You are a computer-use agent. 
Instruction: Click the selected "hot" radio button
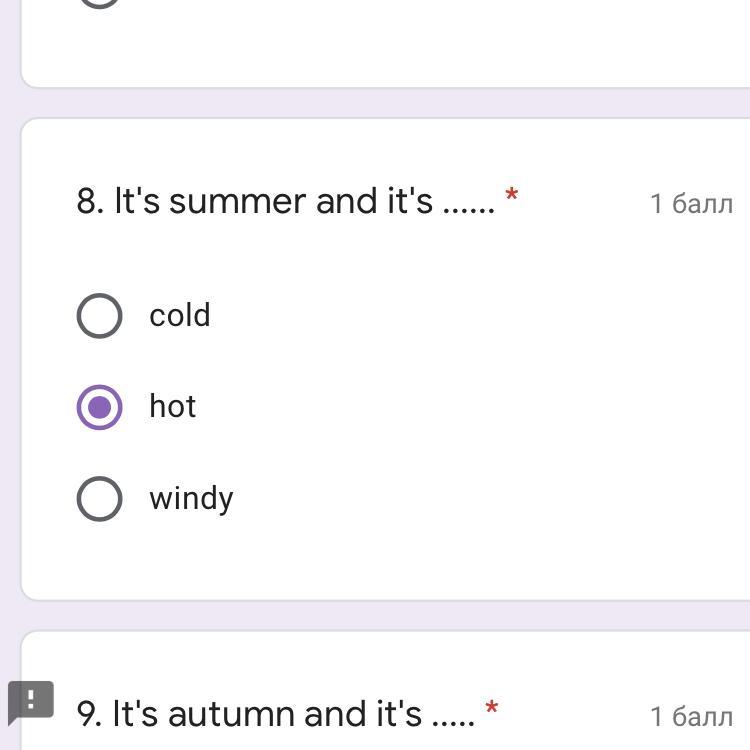tap(99, 407)
